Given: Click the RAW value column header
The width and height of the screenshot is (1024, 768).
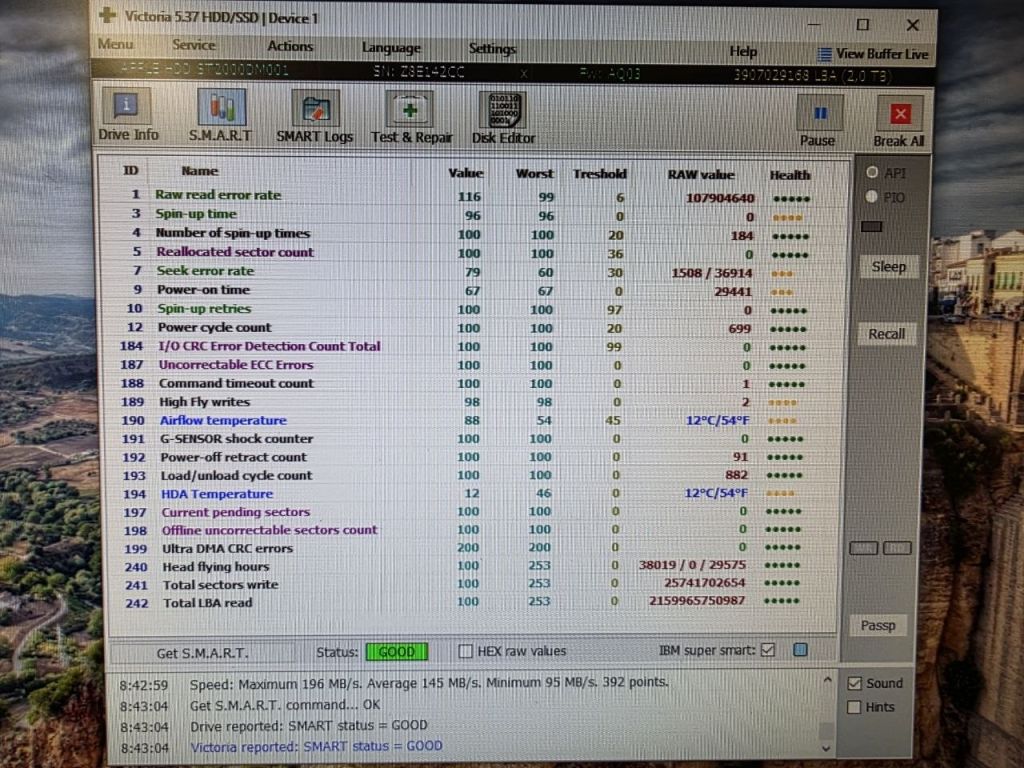Looking at the screenshot, I should click(x=701, y=174).
